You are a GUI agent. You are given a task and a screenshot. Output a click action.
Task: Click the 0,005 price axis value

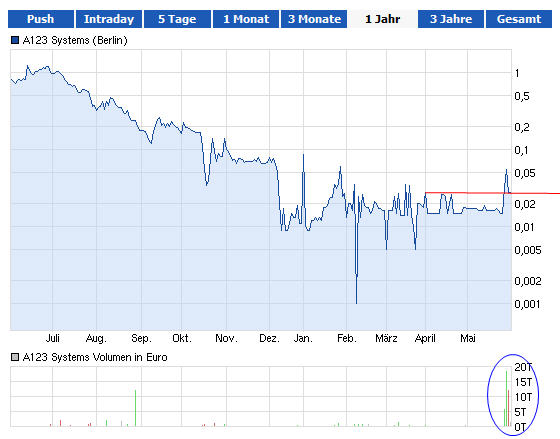[528, 250]
